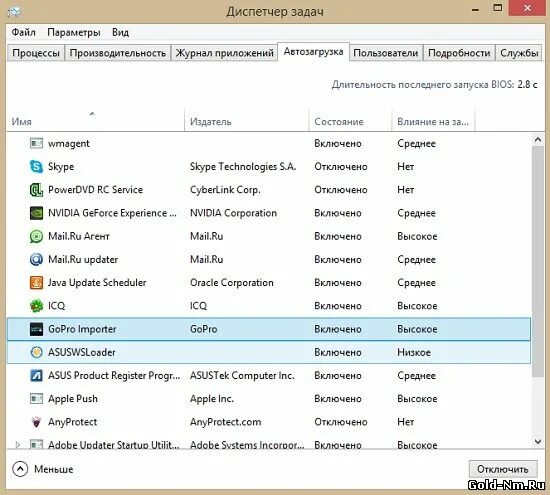Click the Adobe Updater Startup Utility icon
550x495 pixels.
(36, 444)
